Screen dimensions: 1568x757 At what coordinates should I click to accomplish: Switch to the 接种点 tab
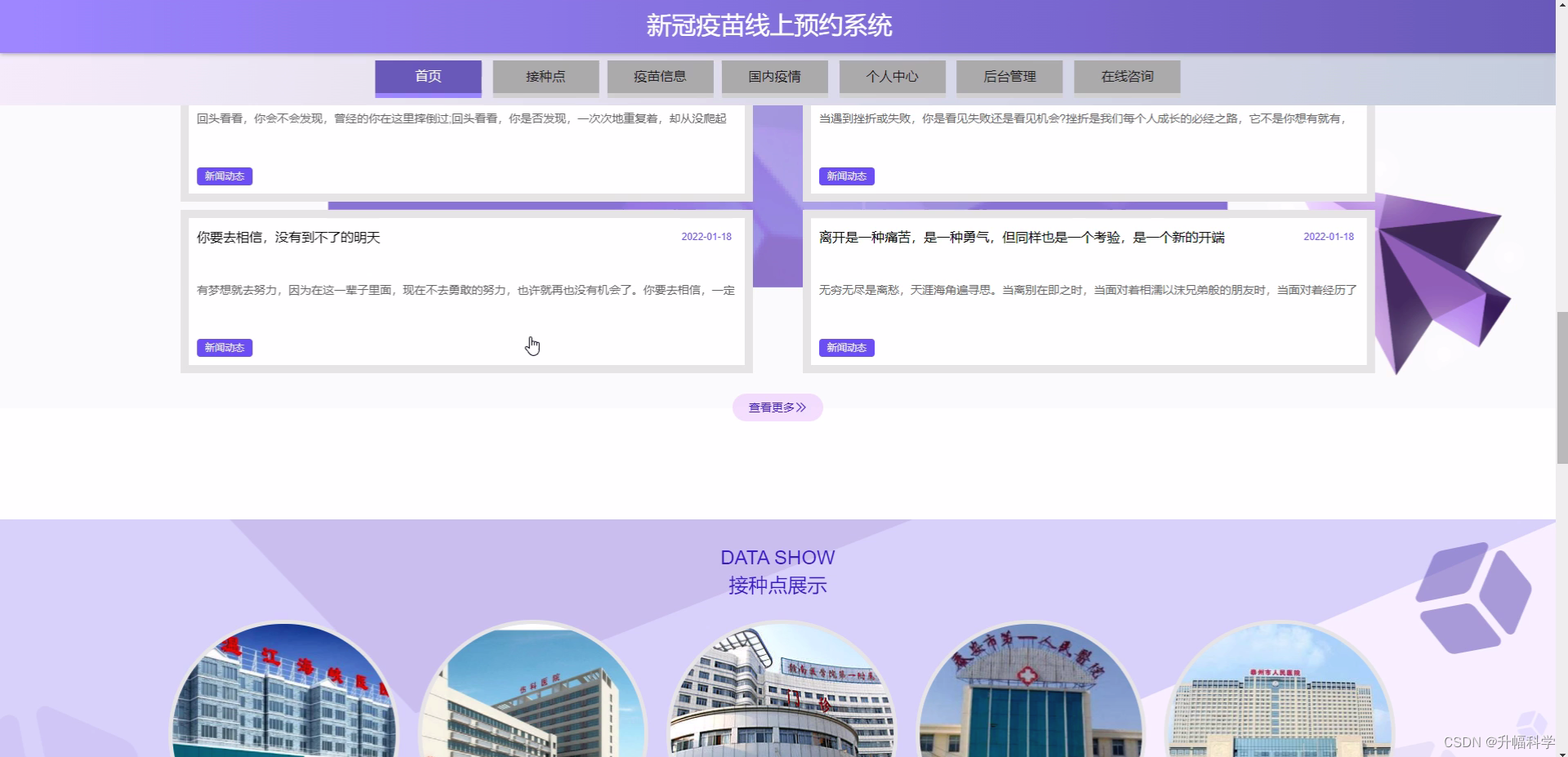click(x=545, y=76)
